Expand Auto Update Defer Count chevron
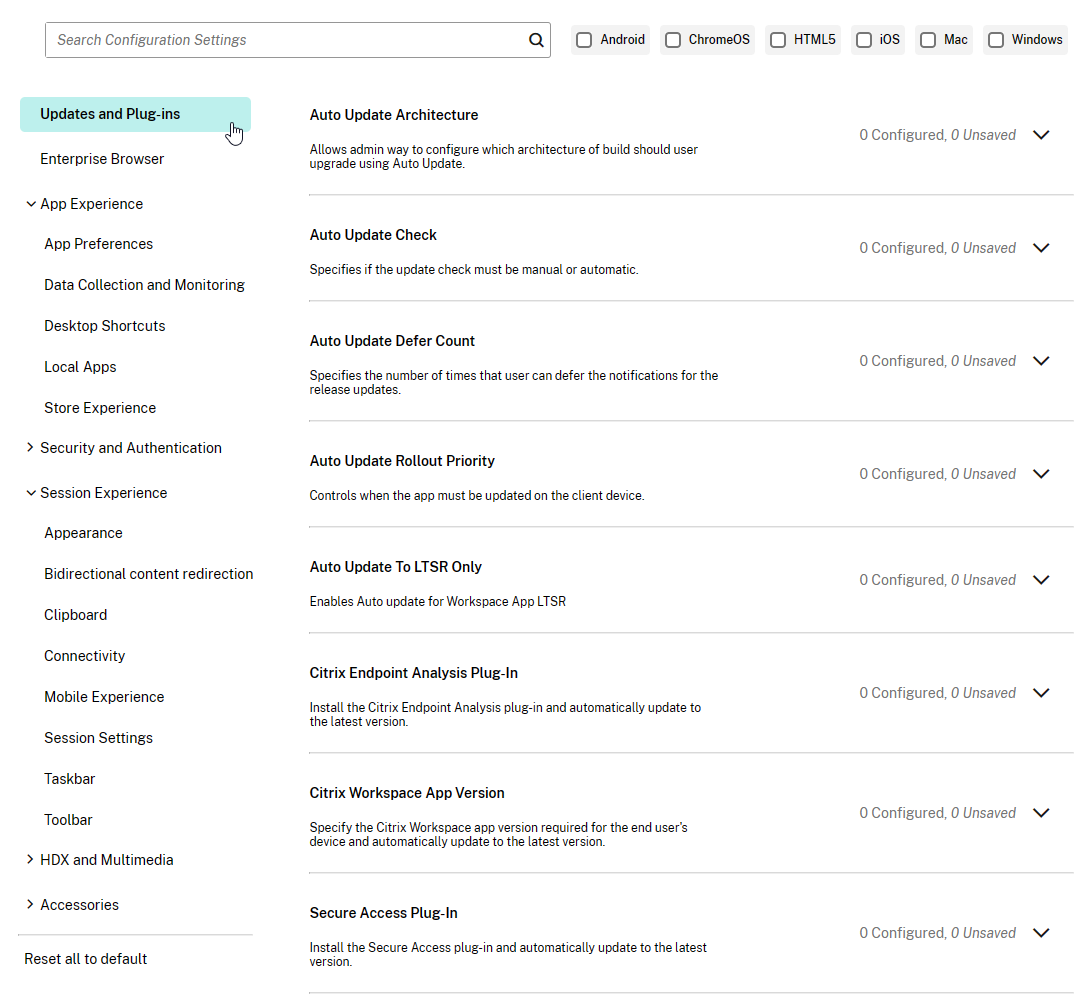Screen dimensions: 1081x999 (1041, 361)
